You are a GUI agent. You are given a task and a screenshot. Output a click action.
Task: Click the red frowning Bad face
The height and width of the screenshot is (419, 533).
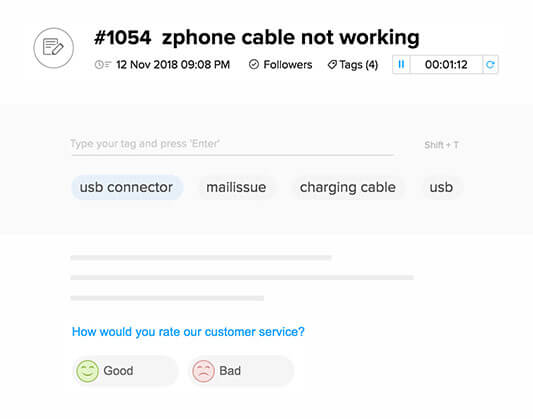click(x=203, y=371)
